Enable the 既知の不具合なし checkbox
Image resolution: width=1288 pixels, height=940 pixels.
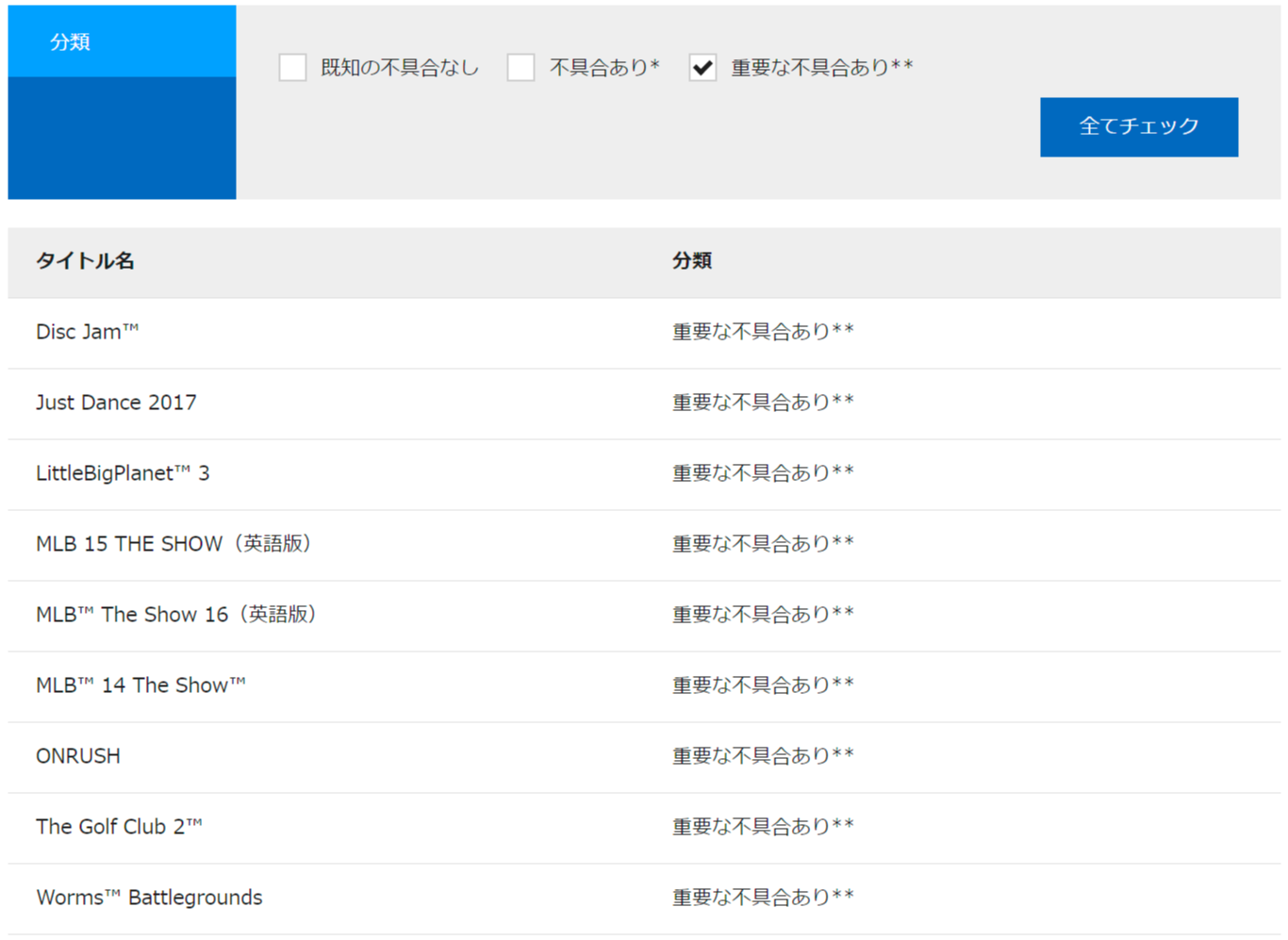coord(292,67)
